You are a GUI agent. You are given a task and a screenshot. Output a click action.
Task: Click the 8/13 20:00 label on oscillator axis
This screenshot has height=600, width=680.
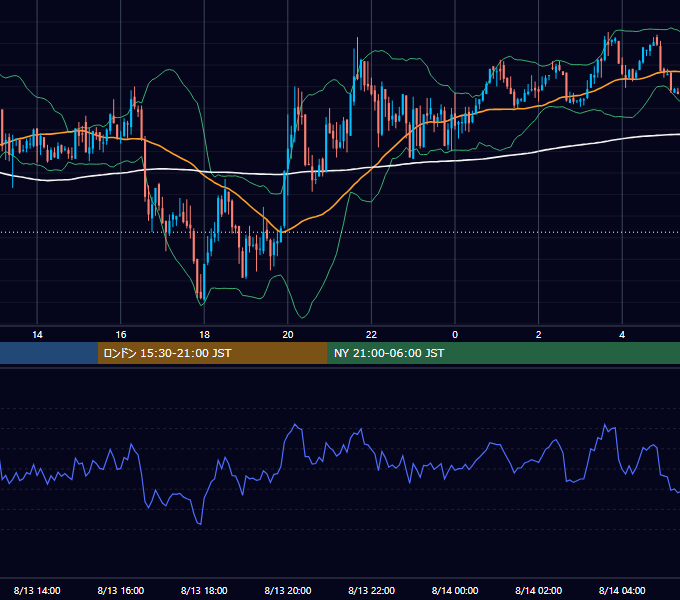click(288, 590)
